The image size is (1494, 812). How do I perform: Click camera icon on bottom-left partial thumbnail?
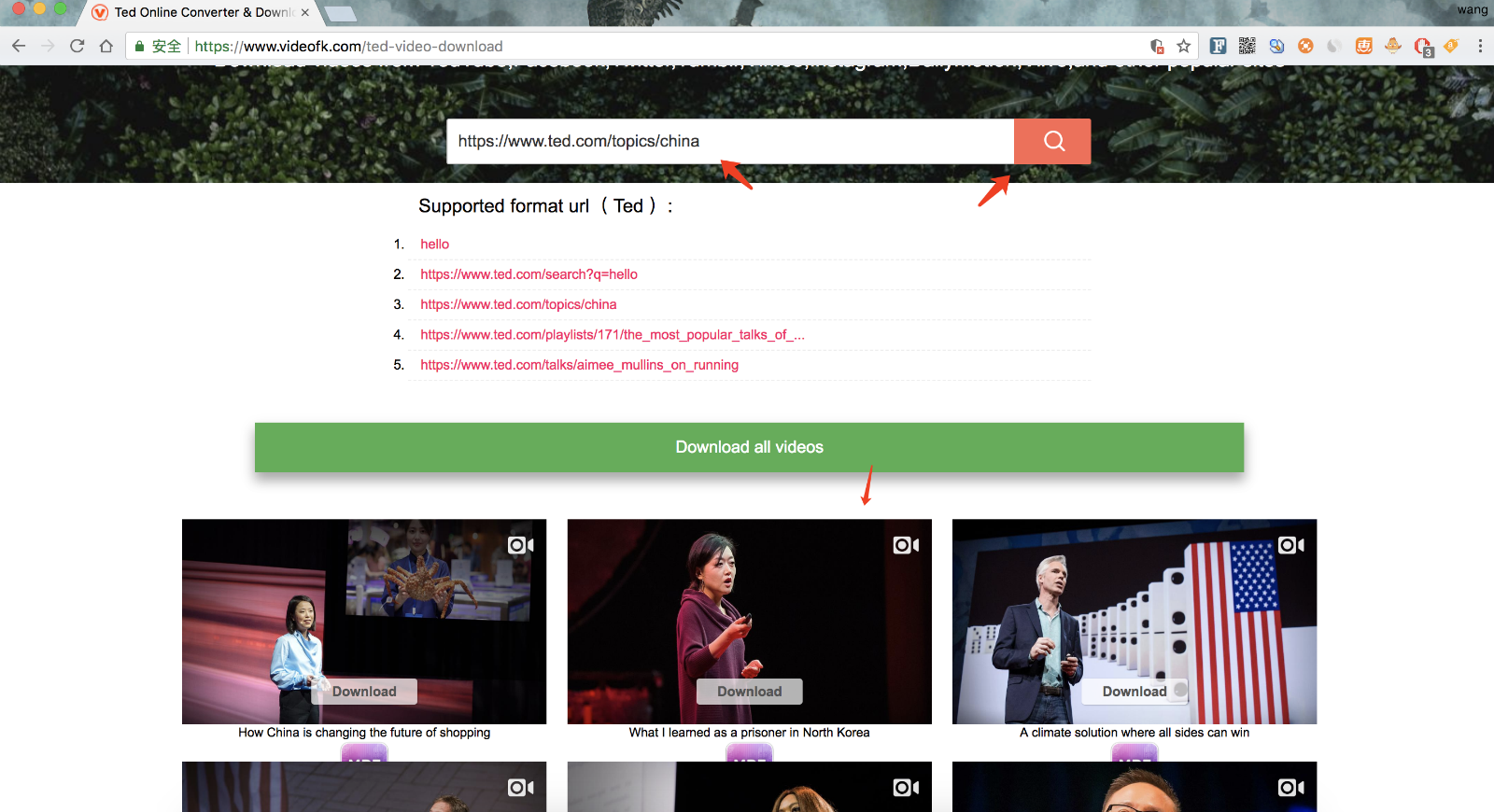pyautogui.click(x=521, y=788)
